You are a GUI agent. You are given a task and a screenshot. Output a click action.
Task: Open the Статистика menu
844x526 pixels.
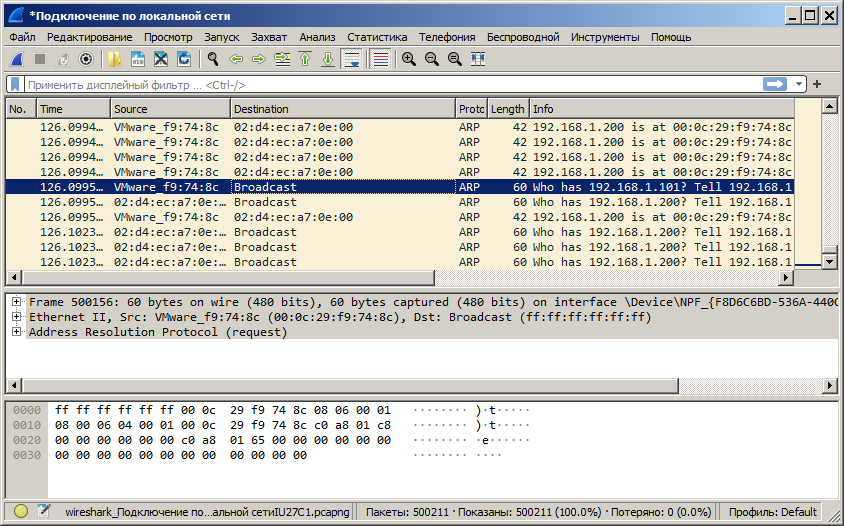377,37
